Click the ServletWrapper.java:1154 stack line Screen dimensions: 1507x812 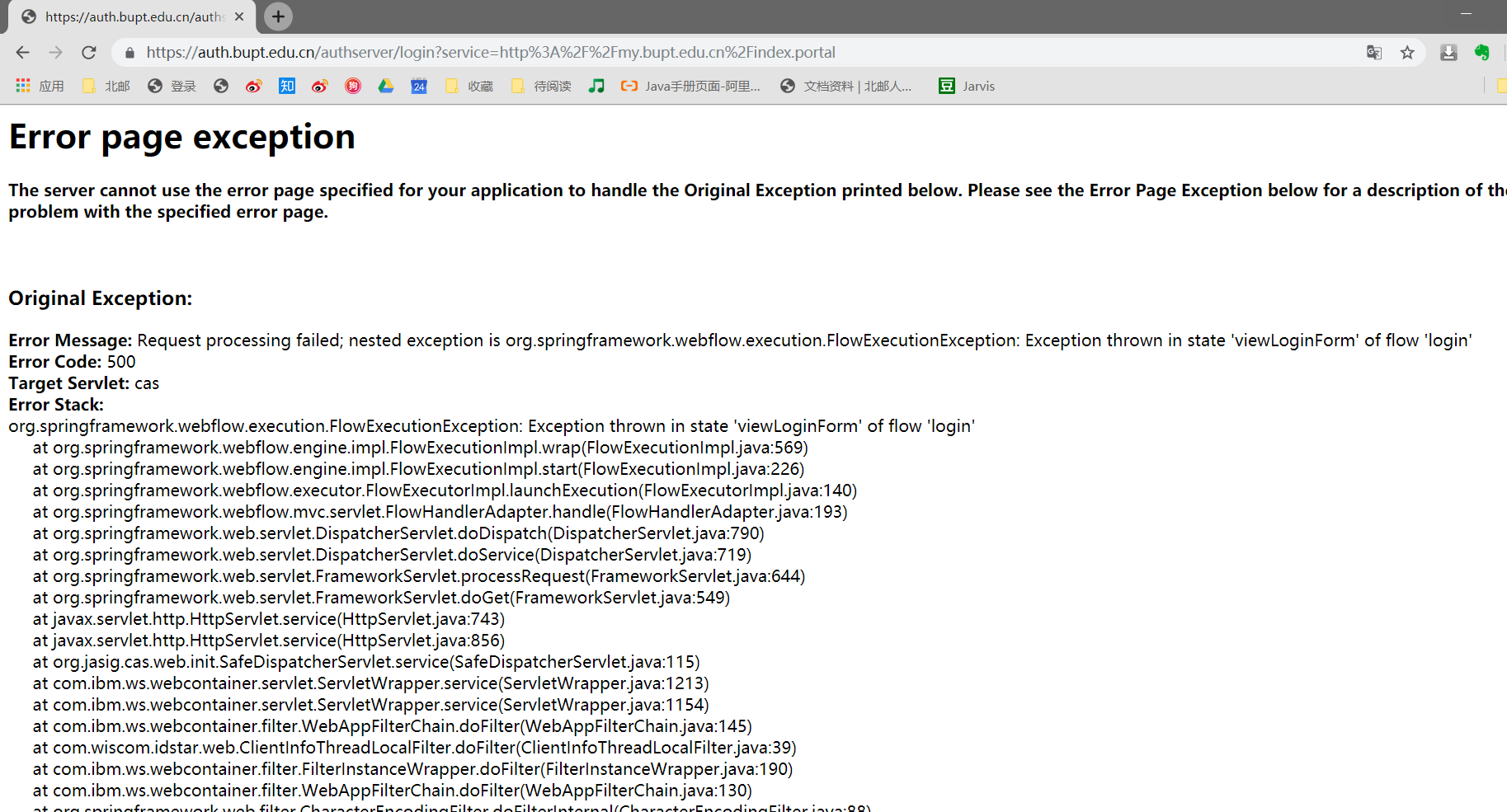tap(371, 705)
